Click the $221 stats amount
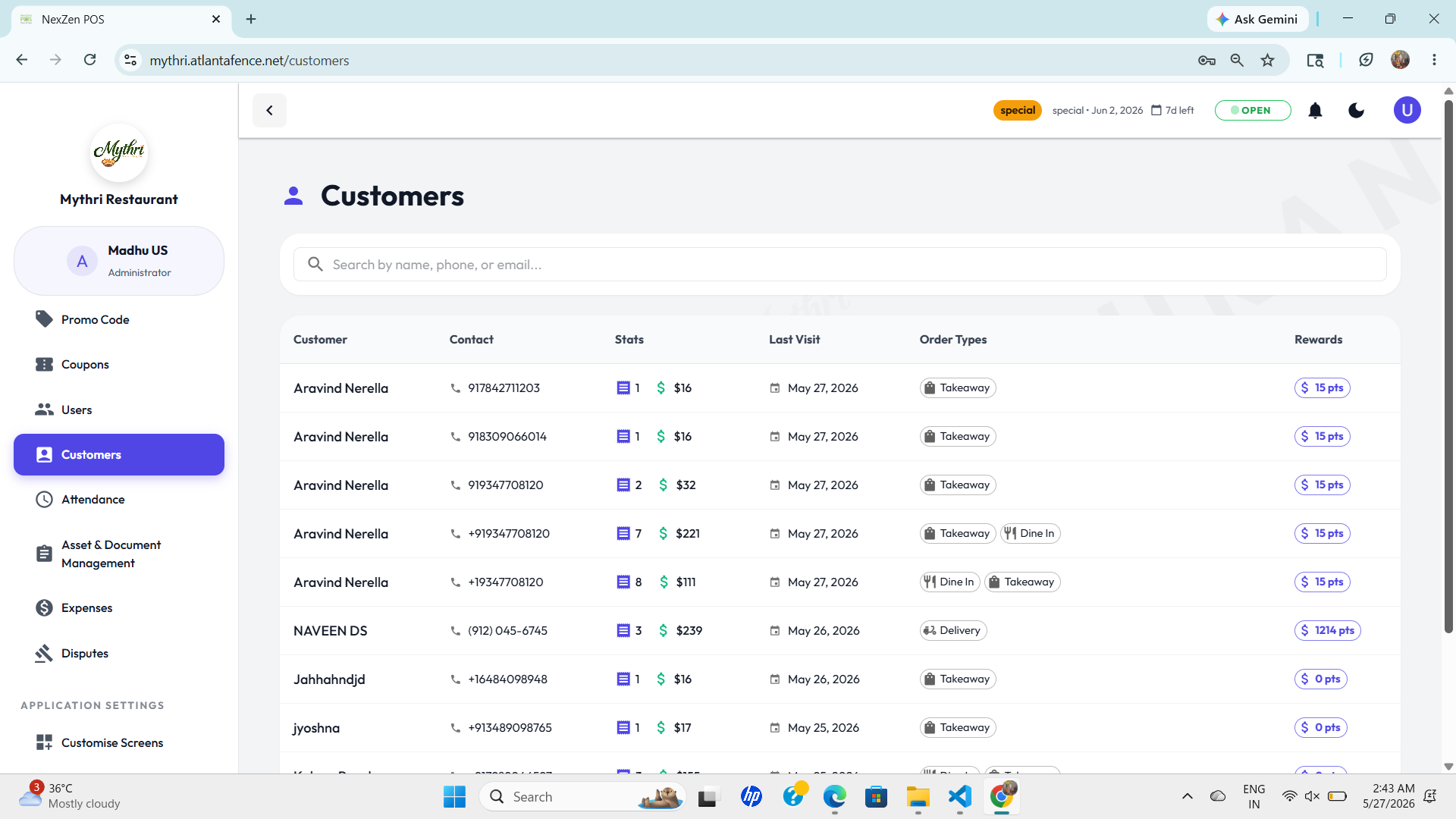Image resolution: width=1456 pixels, height=819 pixels. point(688,534)
